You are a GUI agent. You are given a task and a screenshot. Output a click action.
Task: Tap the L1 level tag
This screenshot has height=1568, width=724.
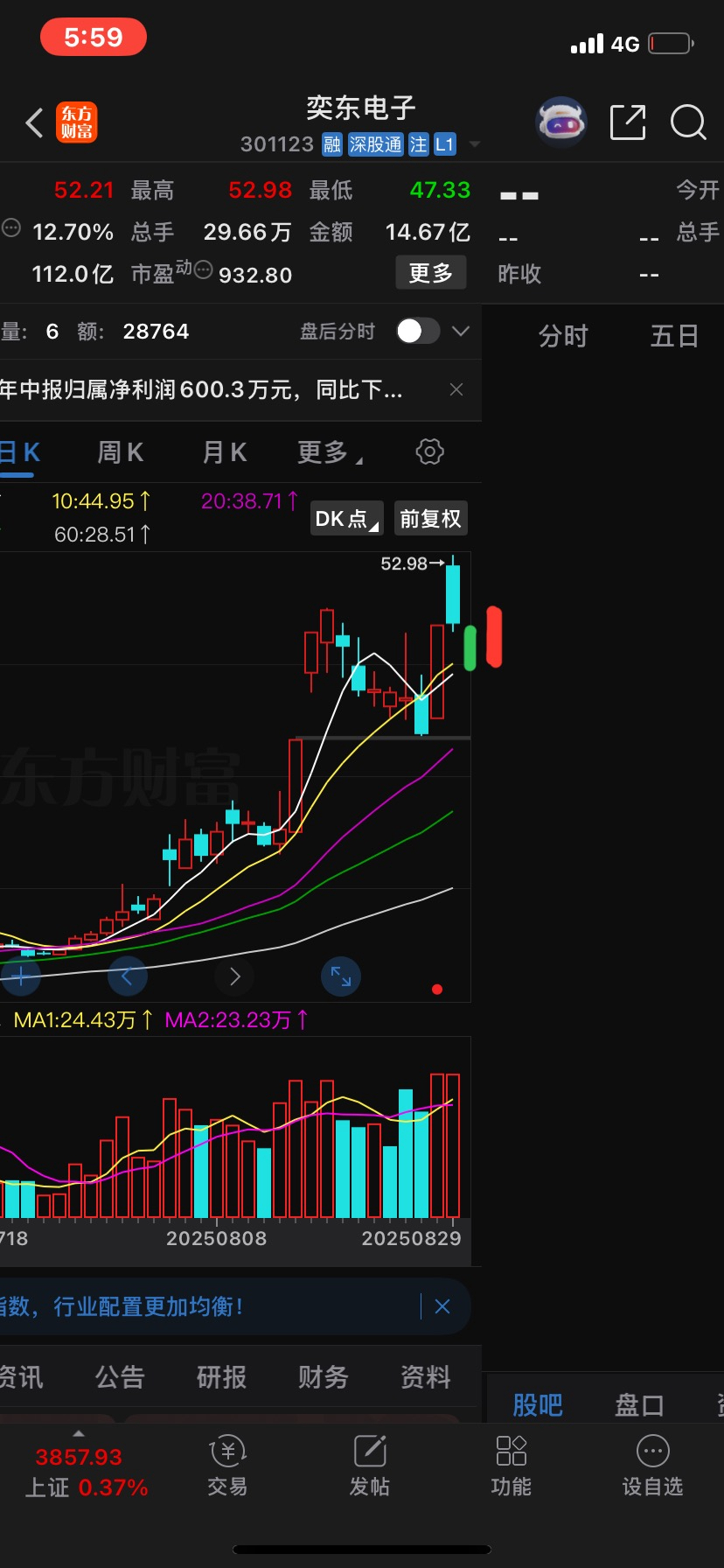pyautogui.click(x=445, y=144)
